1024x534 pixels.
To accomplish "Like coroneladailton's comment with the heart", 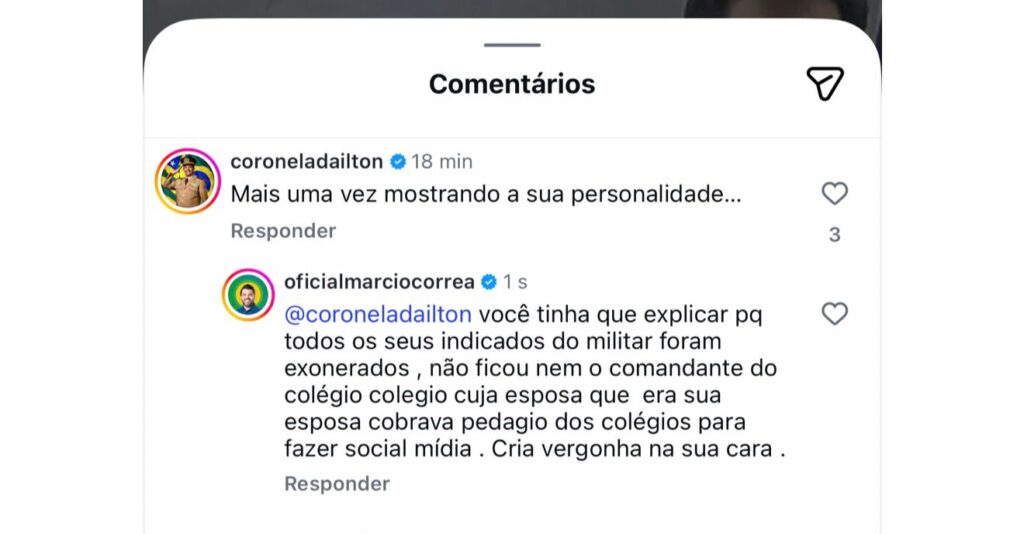I will pyautogui.click(x=835, y=193).
